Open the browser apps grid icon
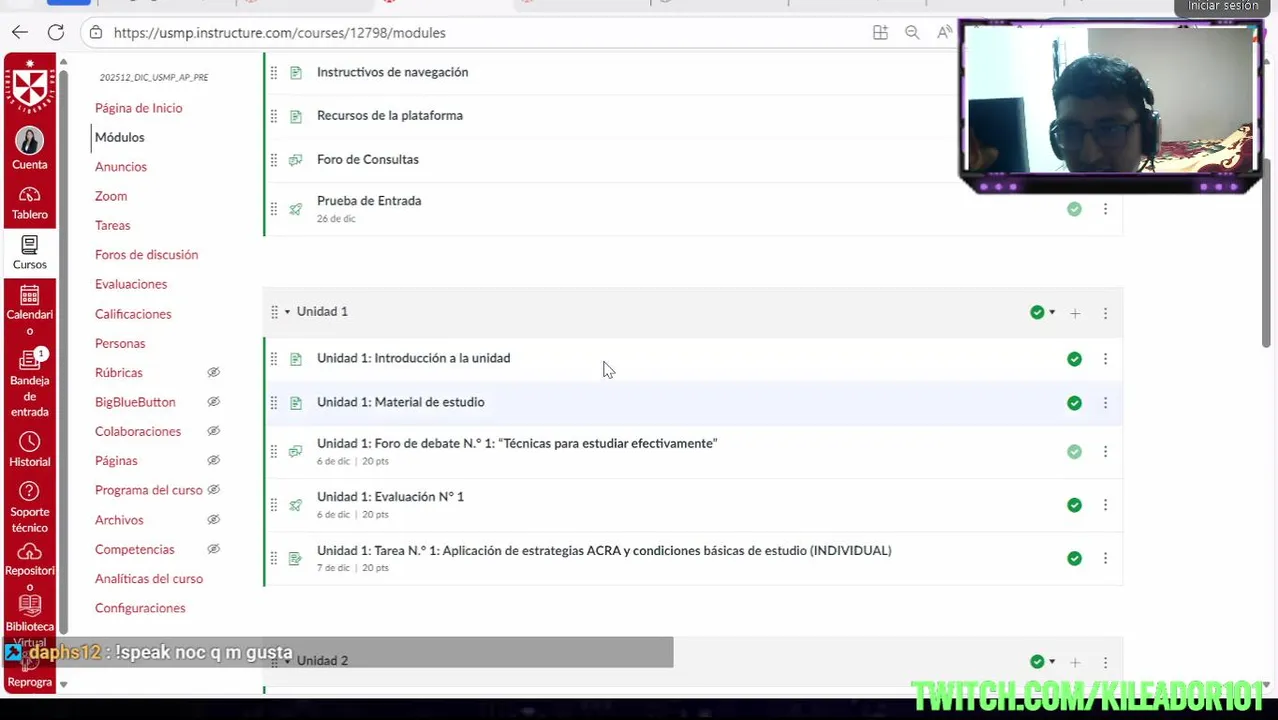The width and height of the screenshot is (1278, 720). (880, 33)
